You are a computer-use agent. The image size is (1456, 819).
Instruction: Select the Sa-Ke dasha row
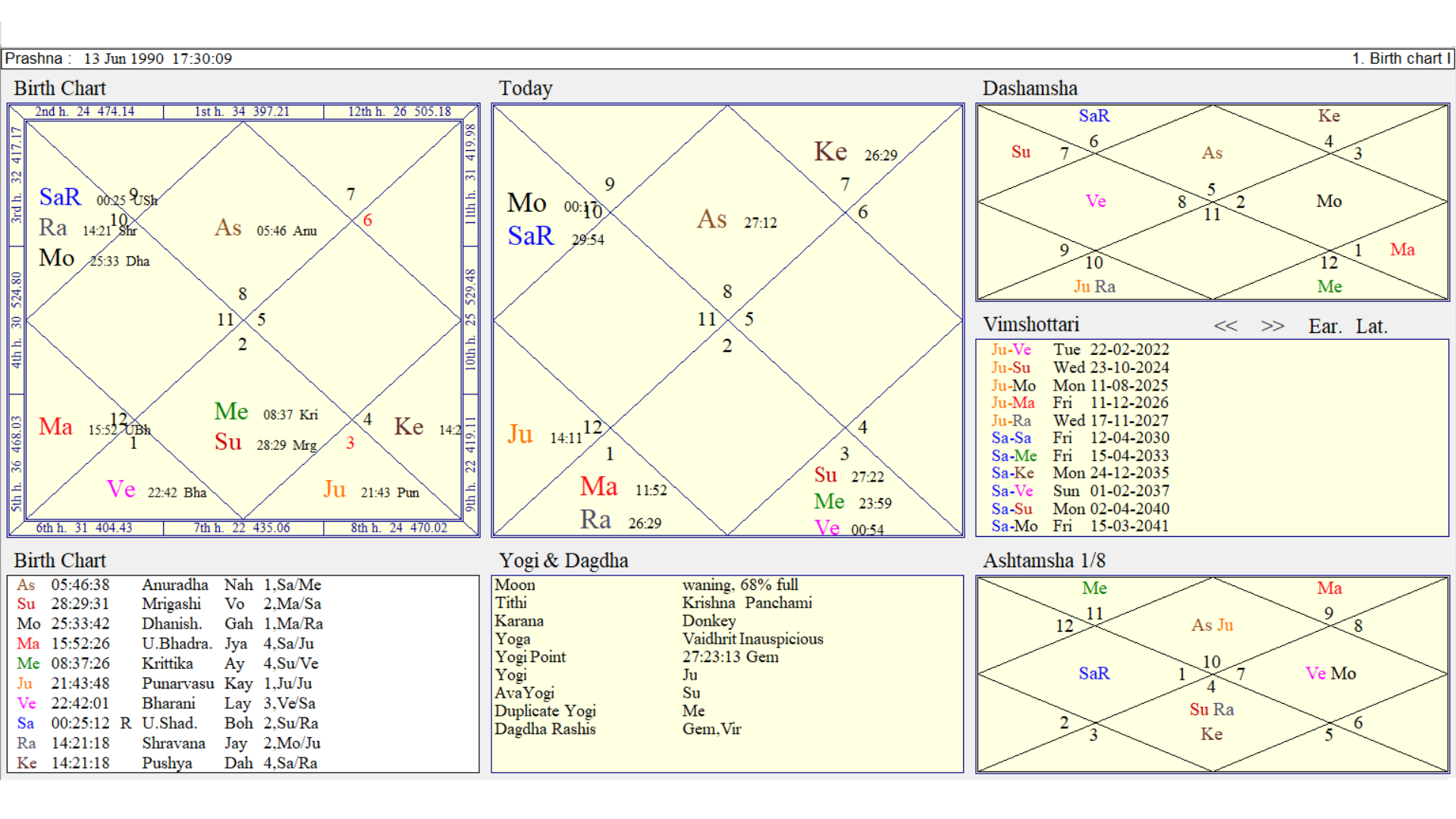(x=1080, y=472)
